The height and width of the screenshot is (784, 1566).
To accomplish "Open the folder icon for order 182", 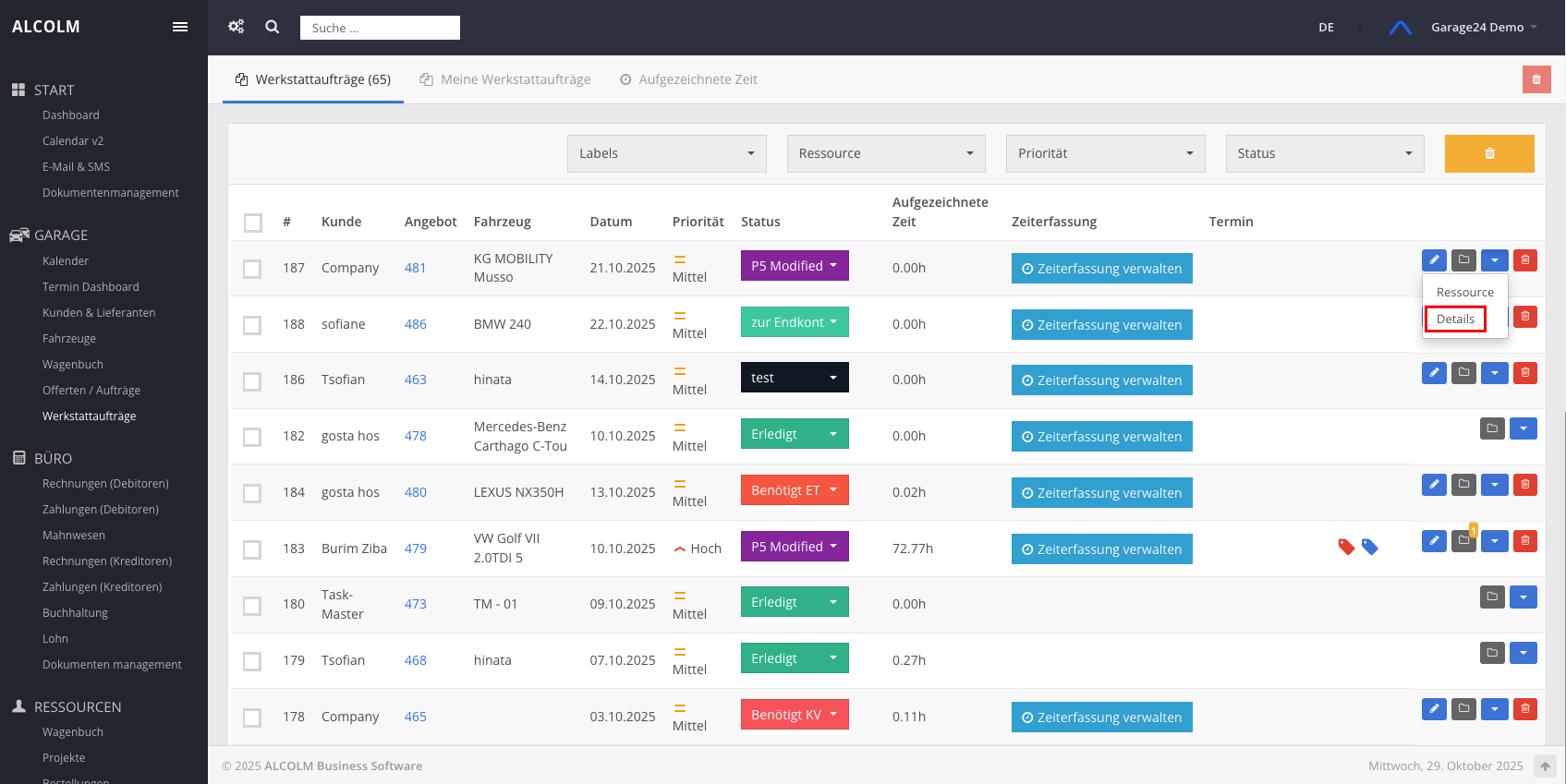I will pos(1492,428).
